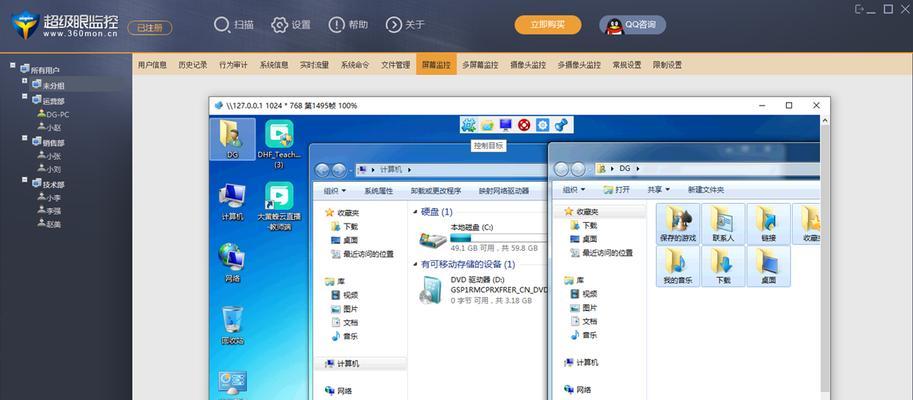Select the 桌面 folder icon in DG window
This screenshot has width=913, height=400.
[x=769, y=266]
